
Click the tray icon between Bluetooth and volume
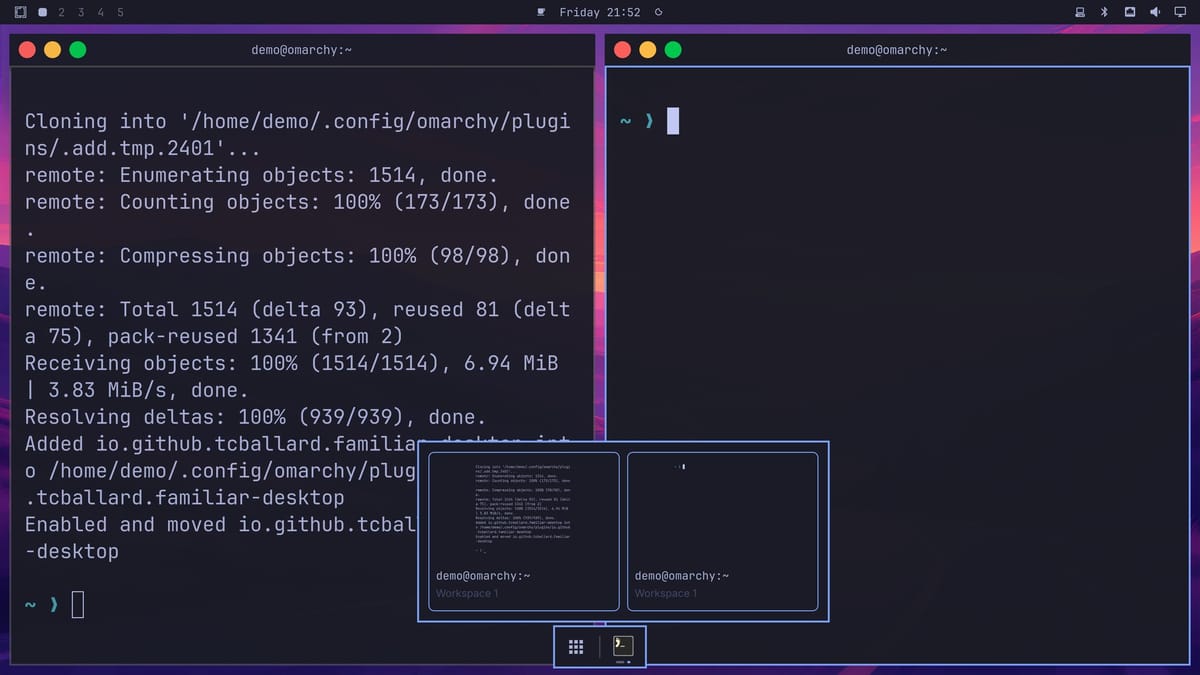pyautogui.click(x=1130, y=12)
